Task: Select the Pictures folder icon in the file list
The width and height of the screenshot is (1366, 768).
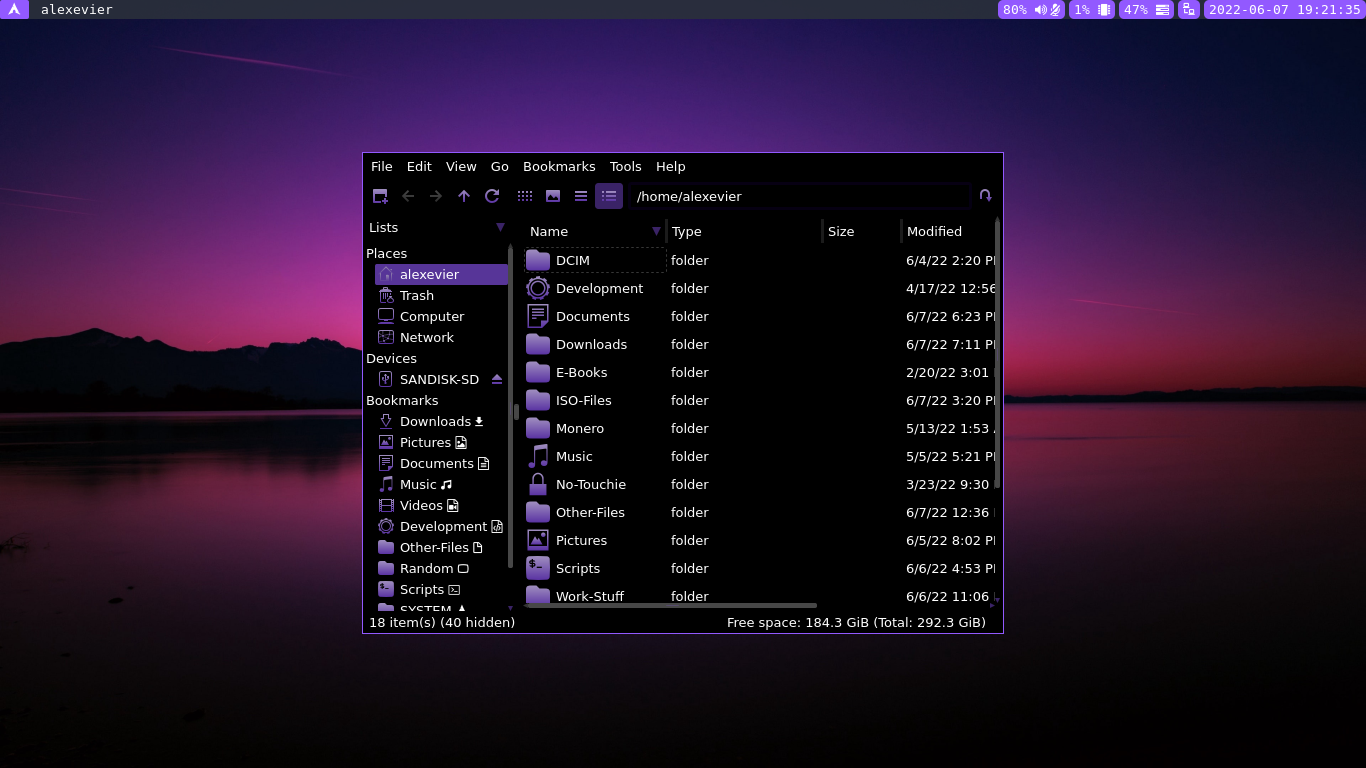Action: (538, 540)
